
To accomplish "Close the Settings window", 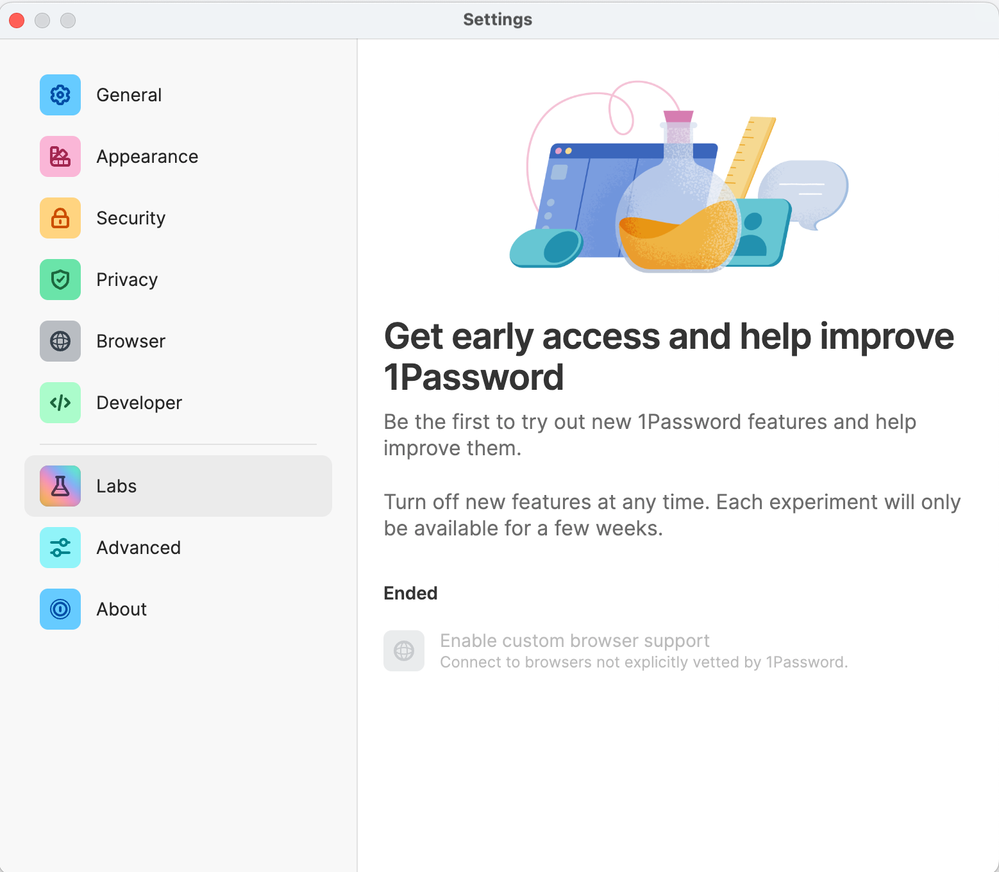I will (17, 20).
